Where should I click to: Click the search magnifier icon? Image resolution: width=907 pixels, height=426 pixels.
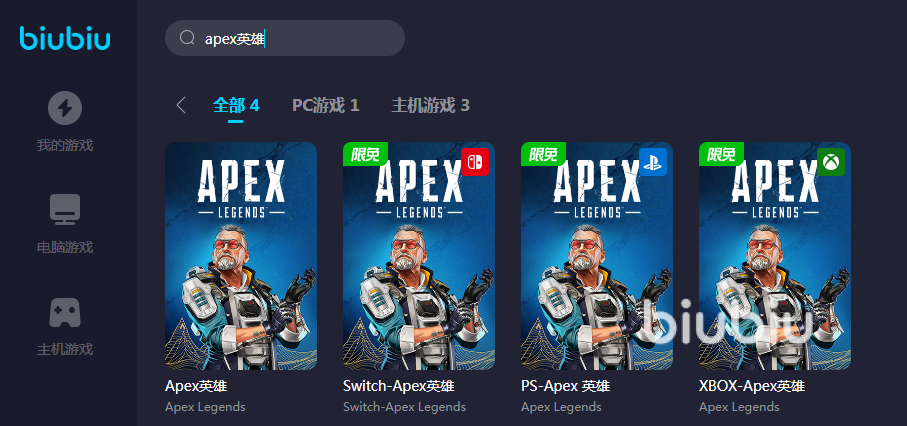point(187,38)
